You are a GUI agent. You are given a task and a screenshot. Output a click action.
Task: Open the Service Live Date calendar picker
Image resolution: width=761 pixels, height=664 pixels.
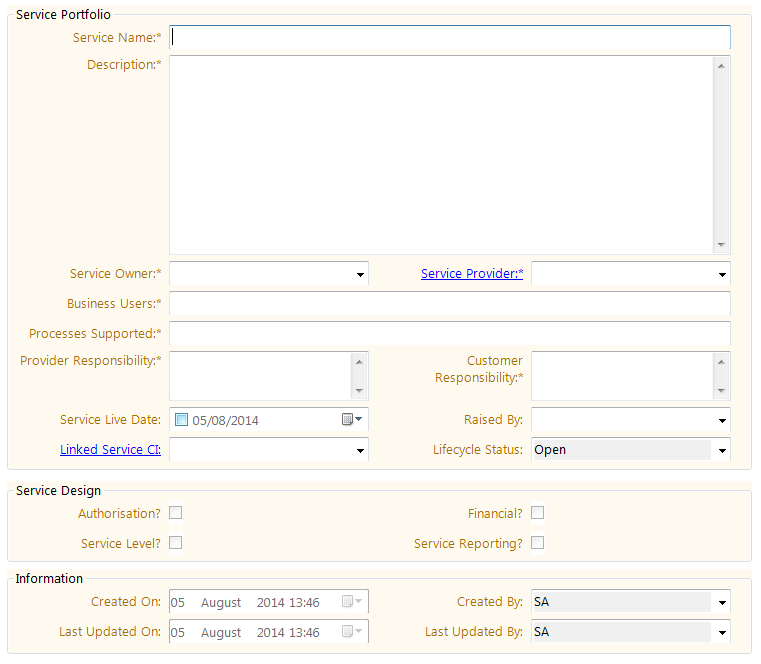pos(351,420)
